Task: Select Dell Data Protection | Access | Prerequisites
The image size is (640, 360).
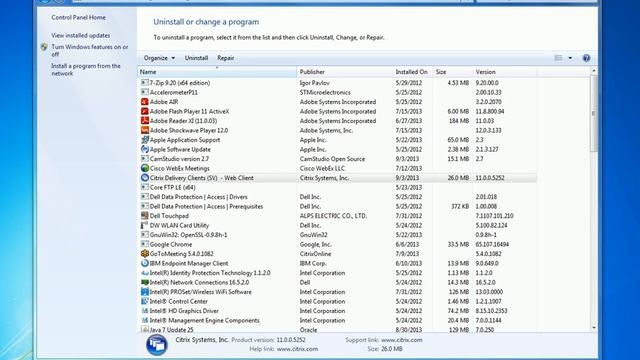Action: 206,206
